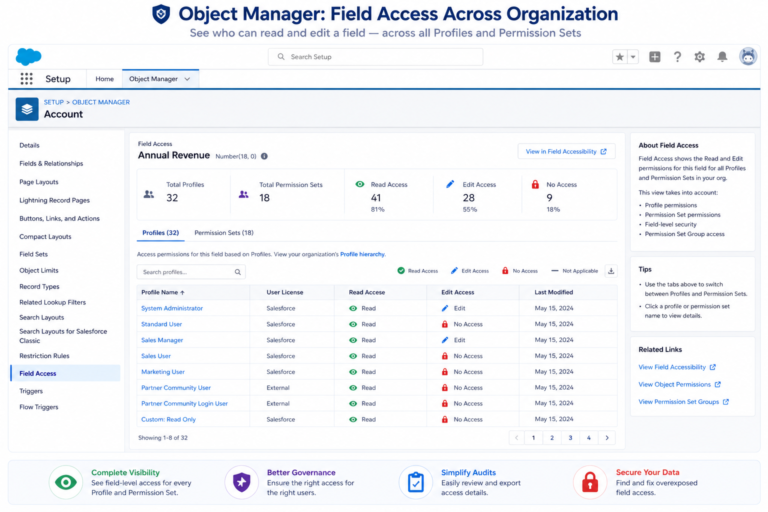Click the Account object layers icon
The width and height of the screenshot is (768, 512).
[x=27, y=109]
